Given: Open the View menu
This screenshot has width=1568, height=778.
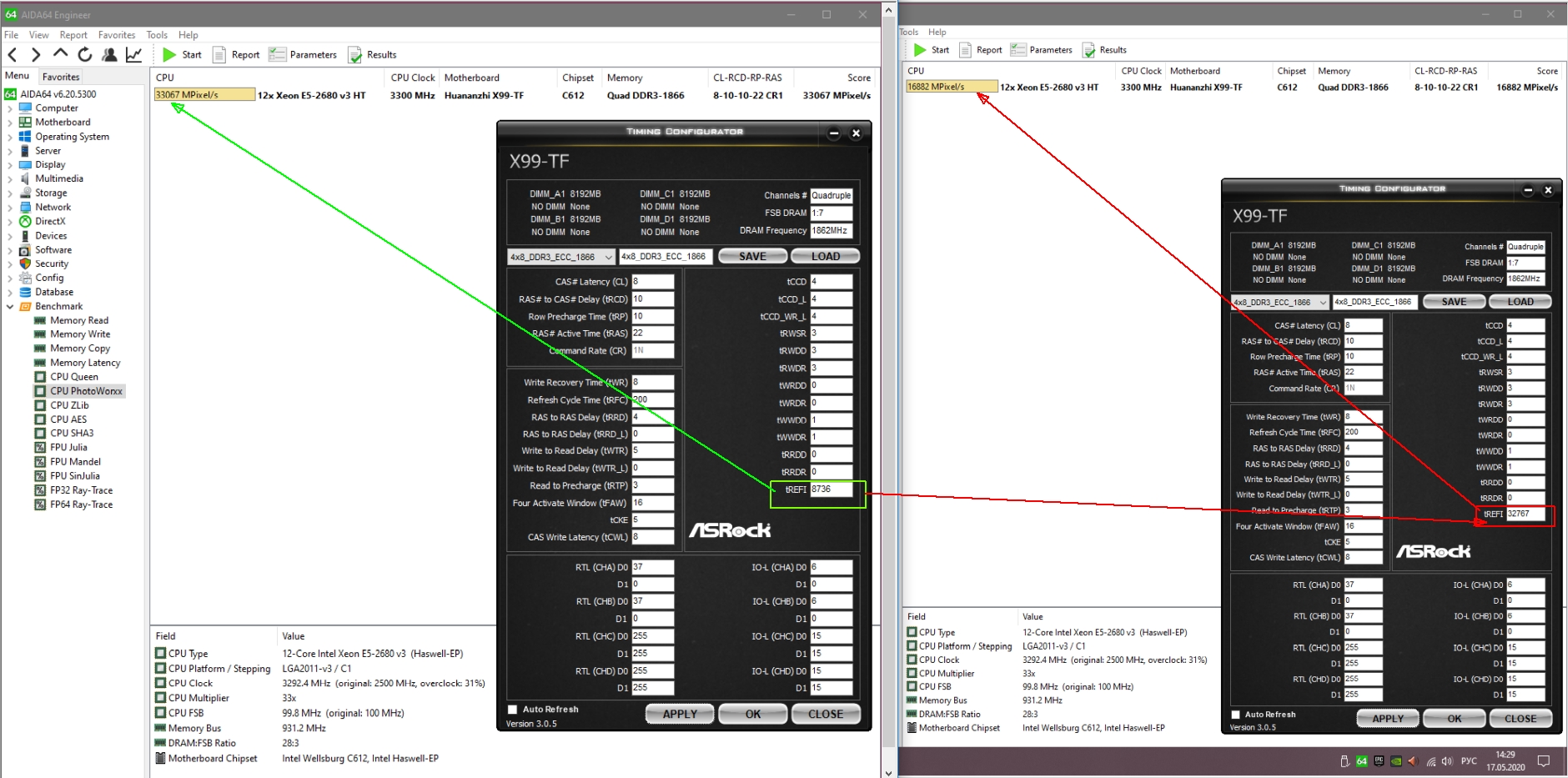Looking at the screenshot, I should [x=39, y=35].
